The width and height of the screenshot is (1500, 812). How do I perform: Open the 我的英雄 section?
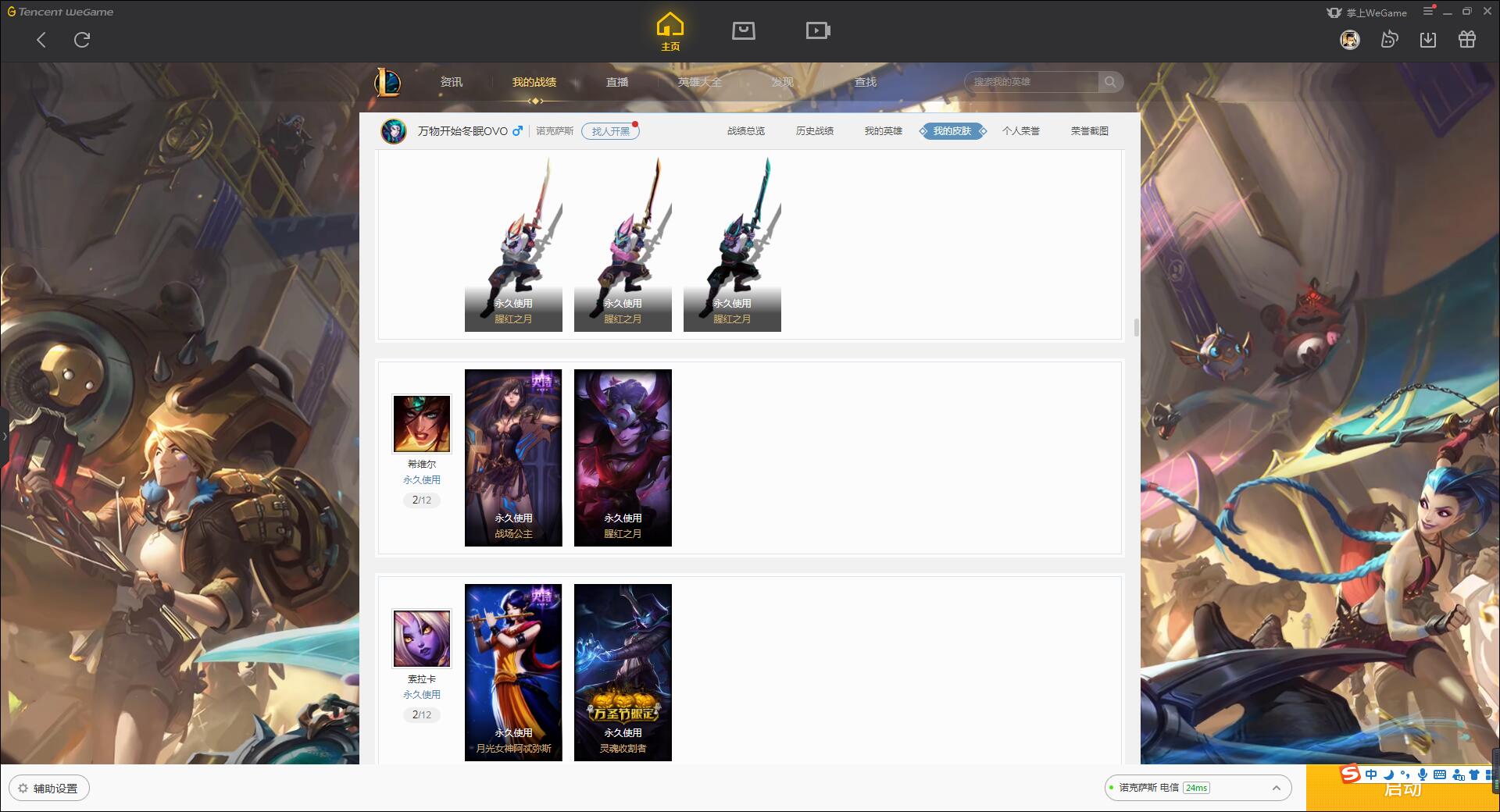[884, 131]
